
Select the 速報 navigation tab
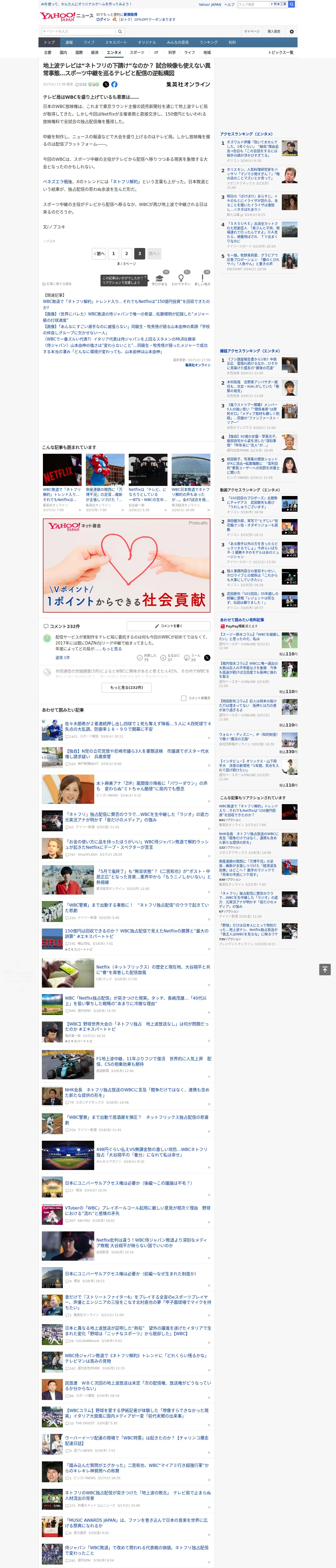tap(69, 43)
